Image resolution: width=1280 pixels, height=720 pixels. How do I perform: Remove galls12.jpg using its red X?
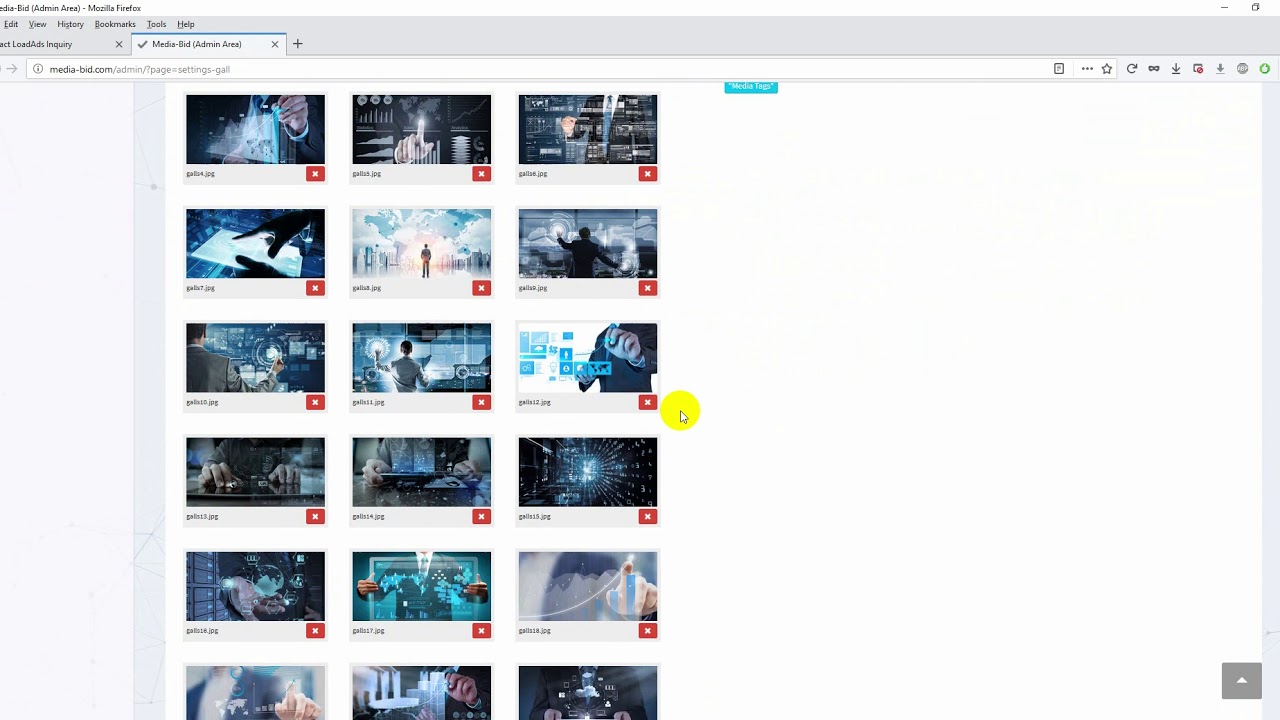pyautogui.click(x=647, y=402)
